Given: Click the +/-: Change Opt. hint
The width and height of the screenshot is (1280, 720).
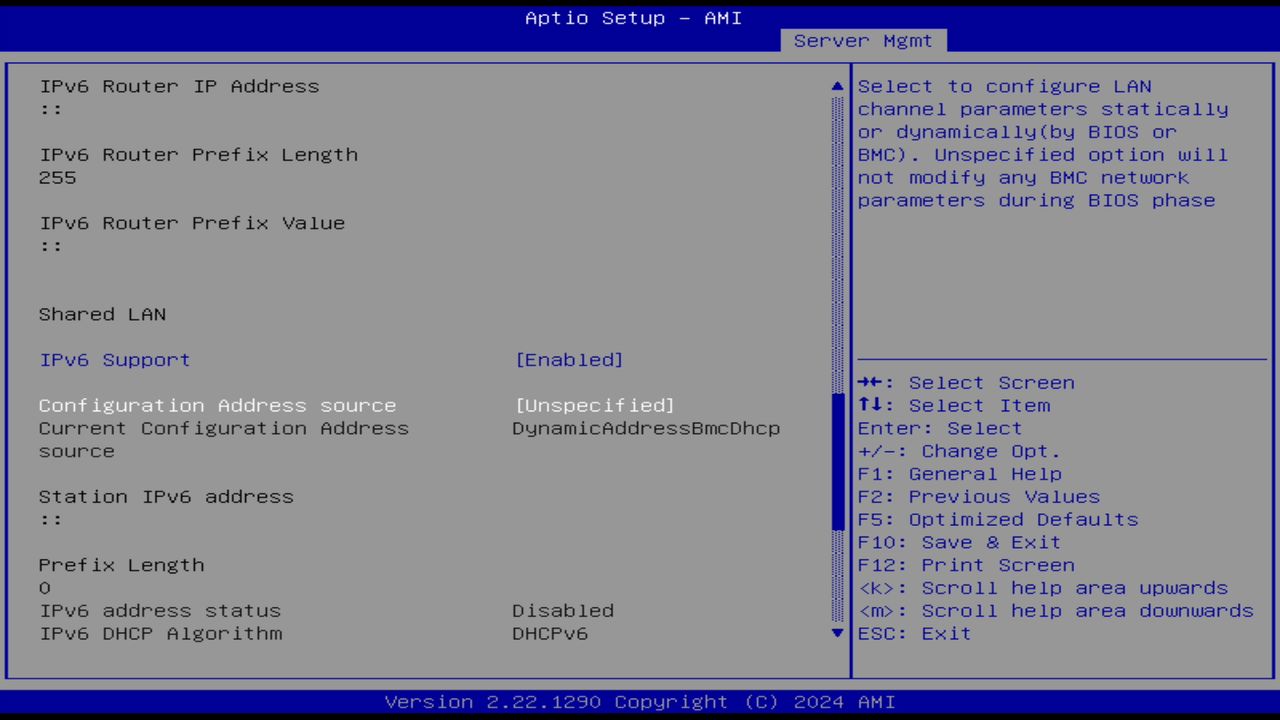Looking at the screenshot, I should click(x=959, y=451).
